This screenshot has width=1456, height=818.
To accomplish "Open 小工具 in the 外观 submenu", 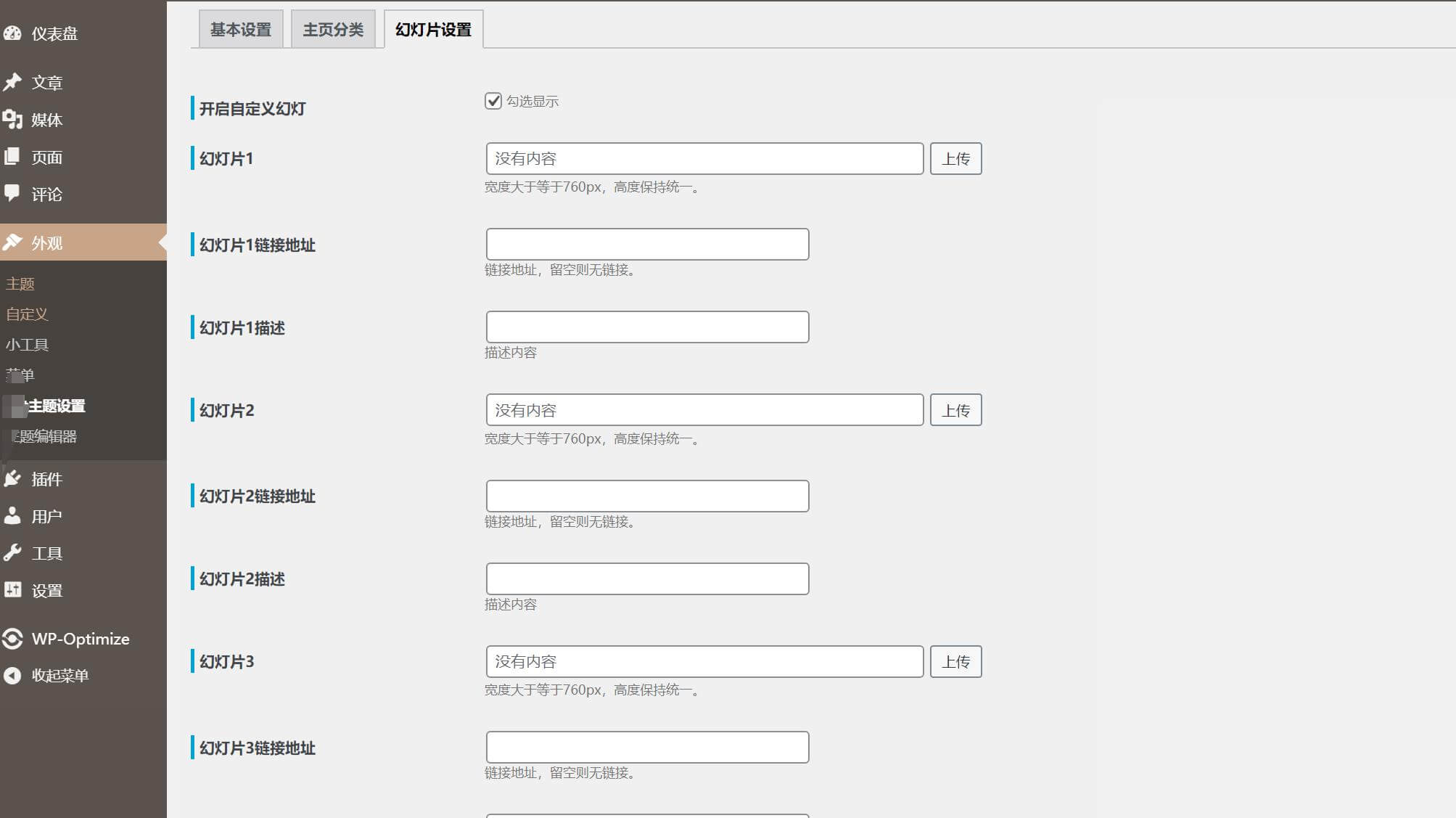I will coord(27,345).
